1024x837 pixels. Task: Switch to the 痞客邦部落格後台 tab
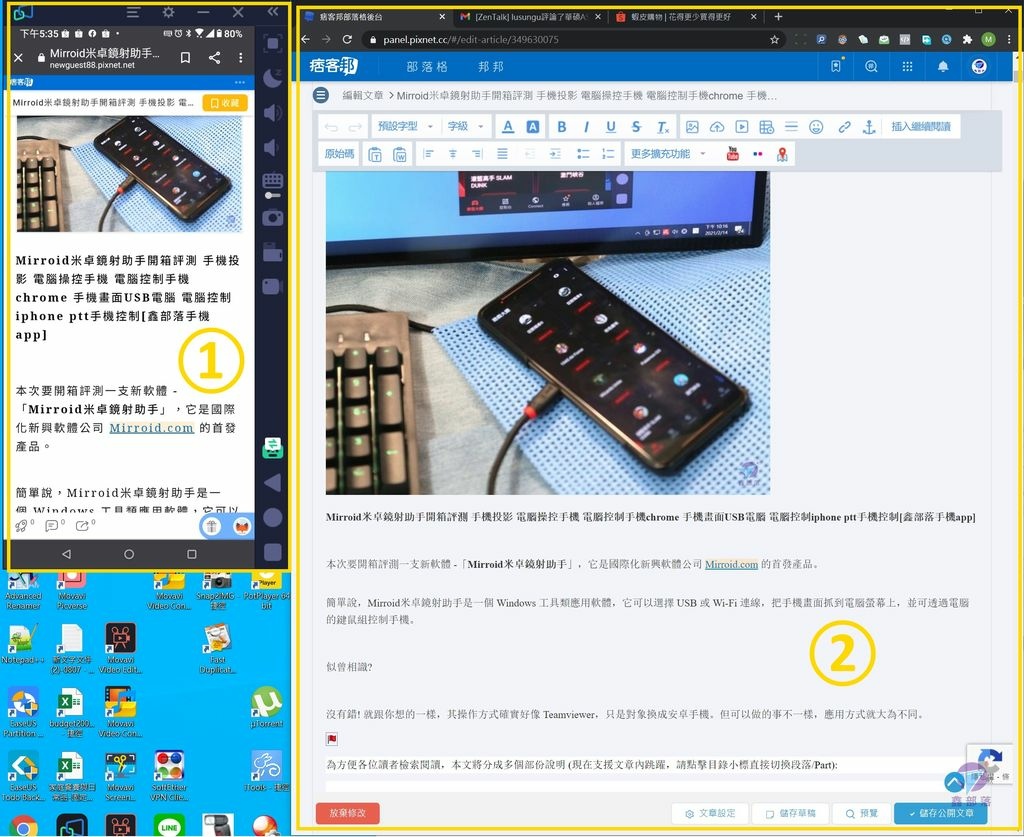click(x=374, y=17)
